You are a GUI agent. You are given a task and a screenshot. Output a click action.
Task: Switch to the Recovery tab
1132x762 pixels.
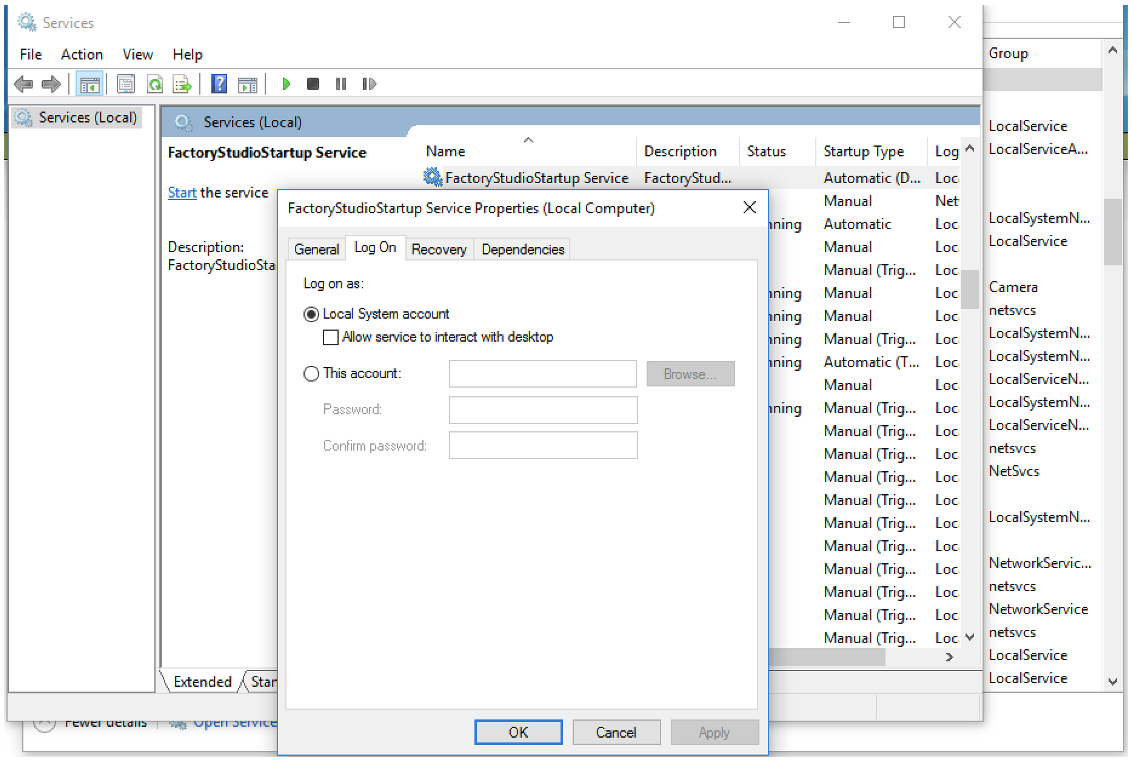pyautogui.click(x=439, y=249)
